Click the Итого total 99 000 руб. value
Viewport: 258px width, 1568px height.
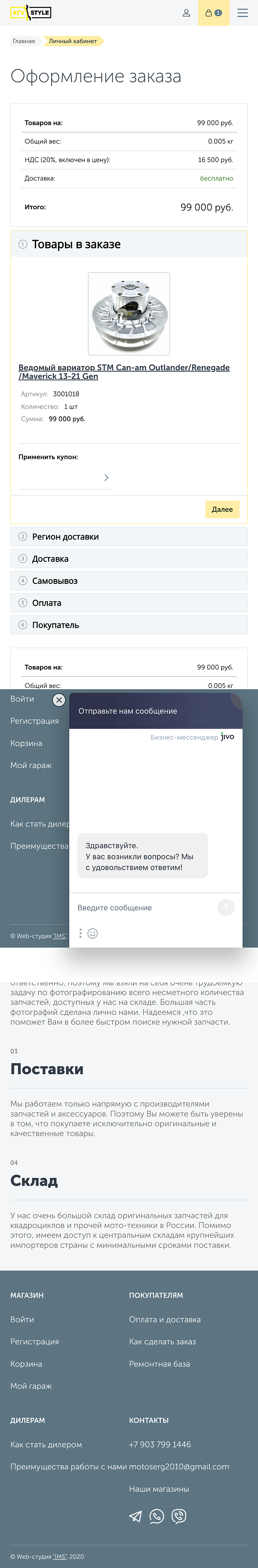pyautogui.click(x=207, y=207)
